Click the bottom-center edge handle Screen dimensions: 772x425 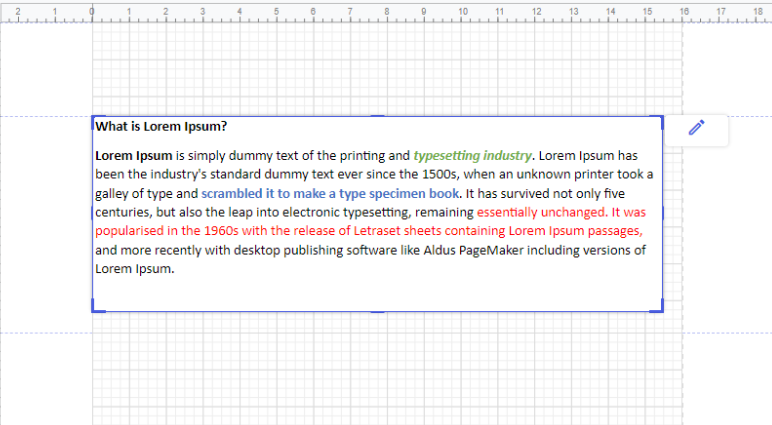tap(378, 312)
